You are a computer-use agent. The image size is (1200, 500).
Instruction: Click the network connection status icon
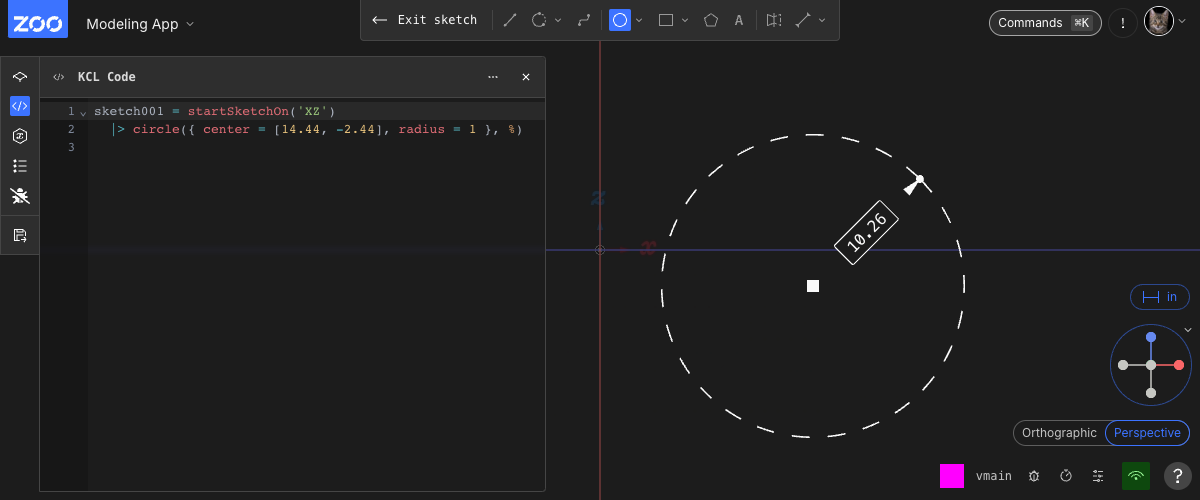[x=1135, y=476]
